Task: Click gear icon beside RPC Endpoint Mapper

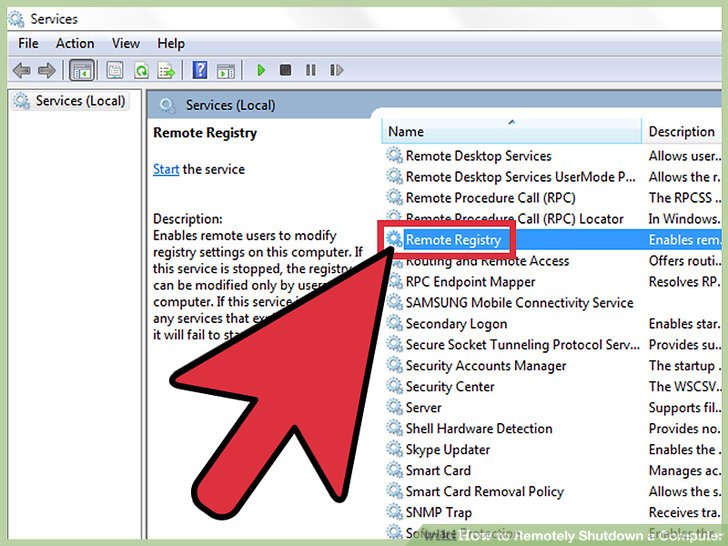Action: [394, 281]
